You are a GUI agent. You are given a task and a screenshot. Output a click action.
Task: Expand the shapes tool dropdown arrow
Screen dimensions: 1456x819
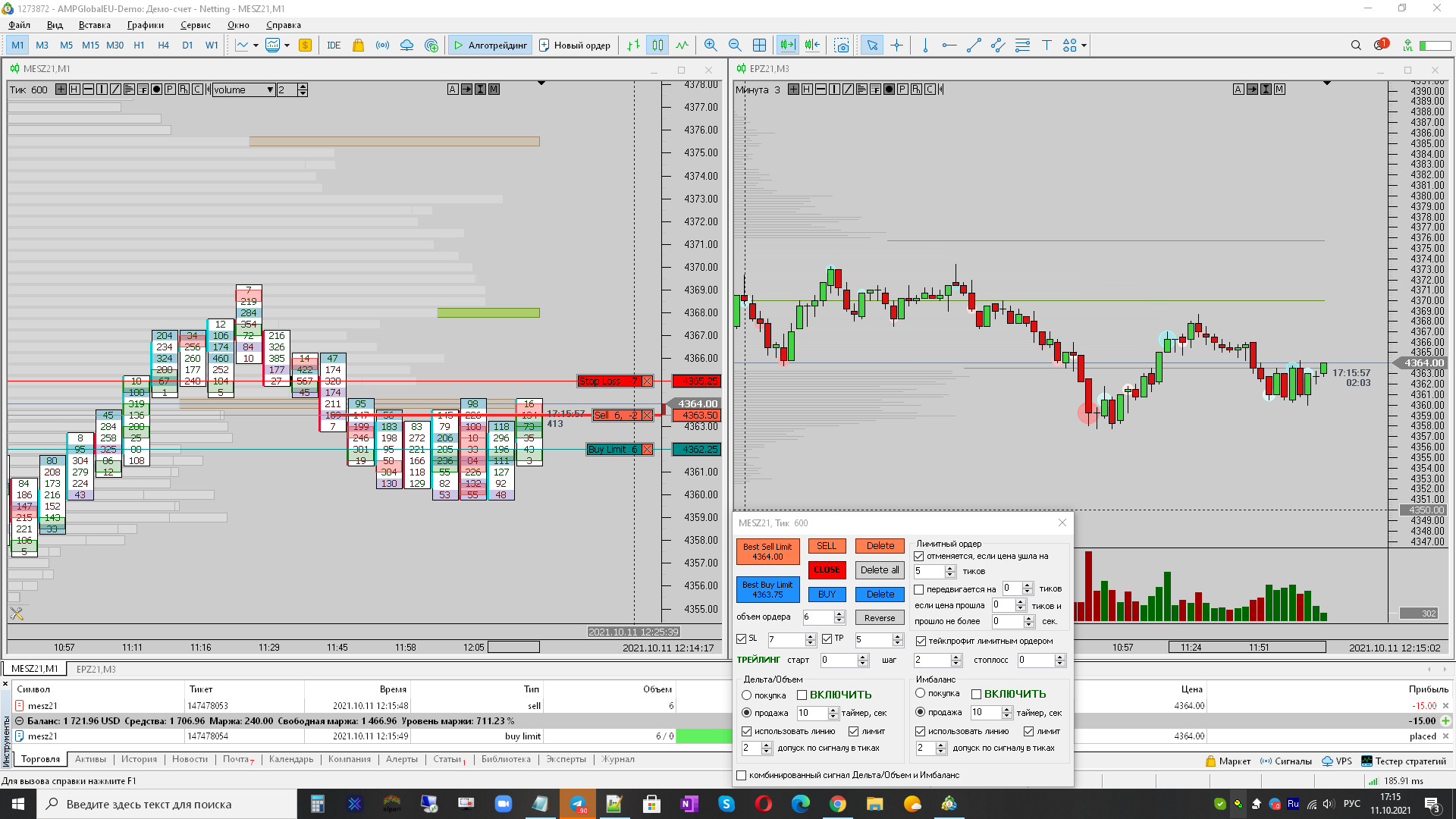pos(1084,45)
